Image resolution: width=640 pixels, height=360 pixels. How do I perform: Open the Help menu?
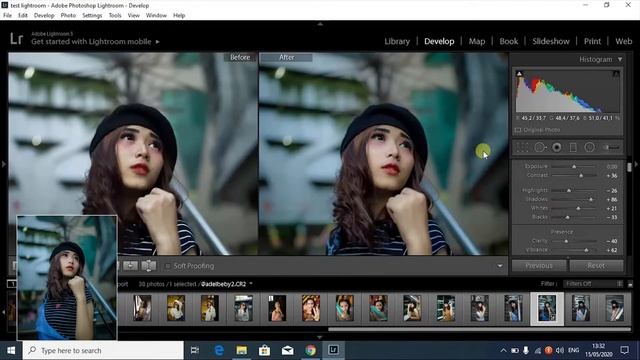point(179,16)
